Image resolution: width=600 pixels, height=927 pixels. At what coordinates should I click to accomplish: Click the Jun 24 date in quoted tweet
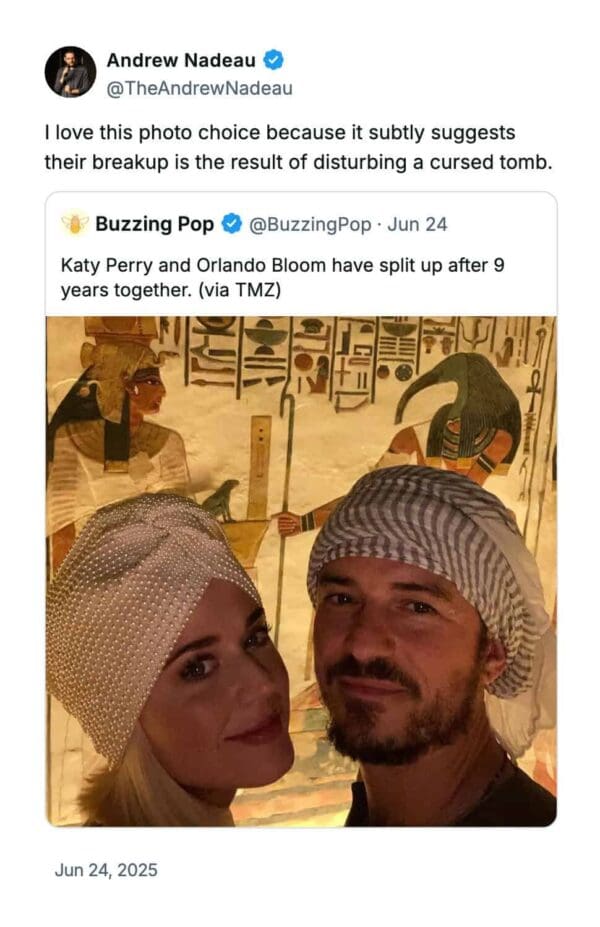[417, 224]
